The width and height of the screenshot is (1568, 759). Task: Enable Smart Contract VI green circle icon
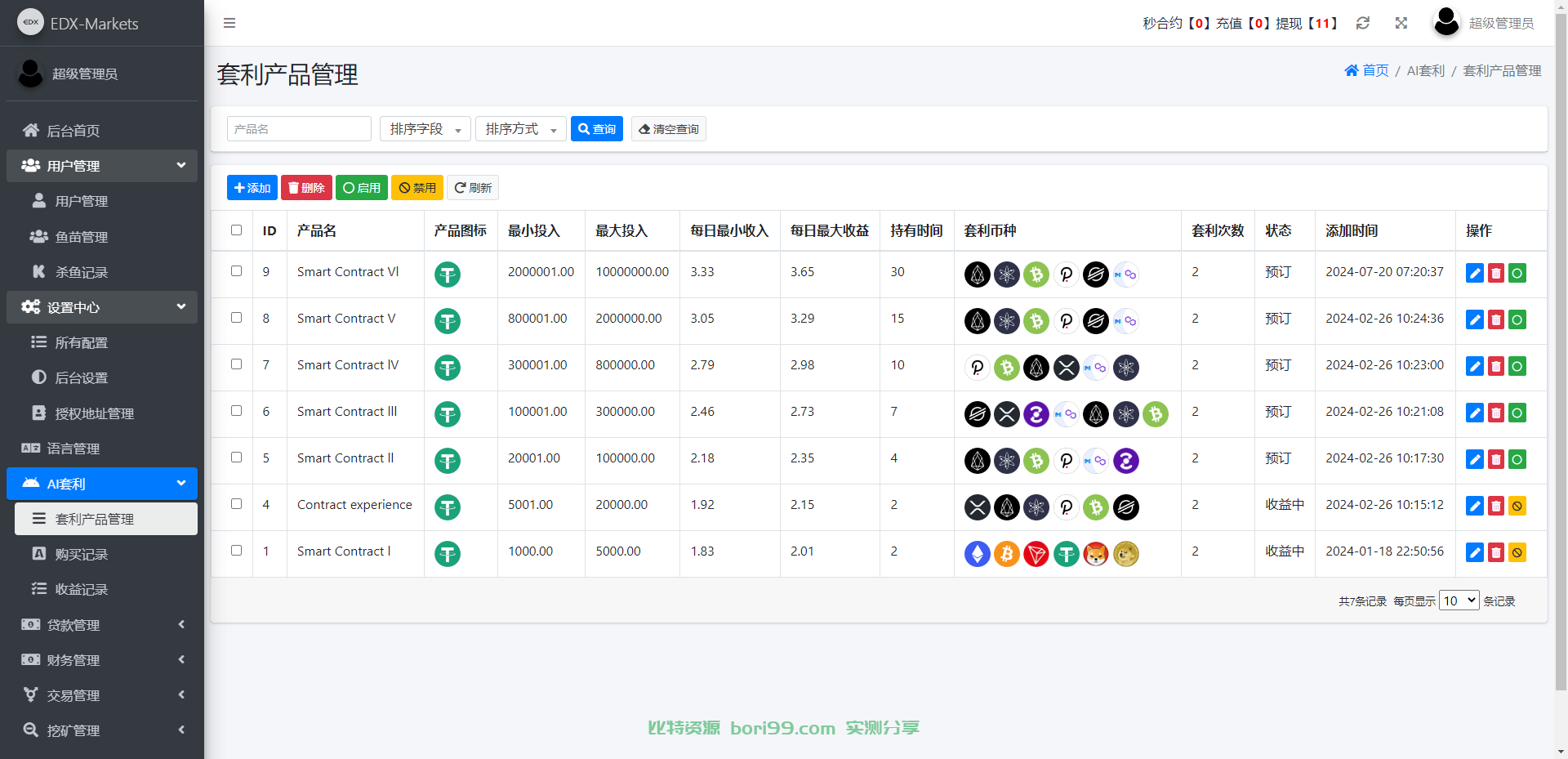tap(1517, 274)
